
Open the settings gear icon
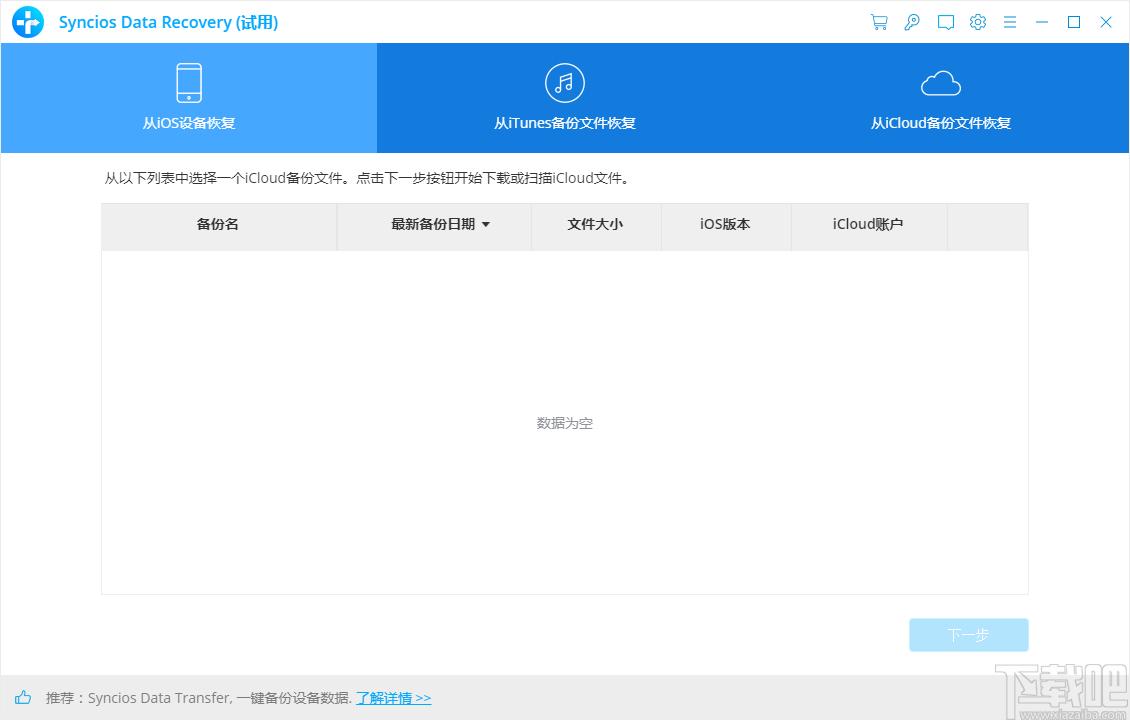978,22
